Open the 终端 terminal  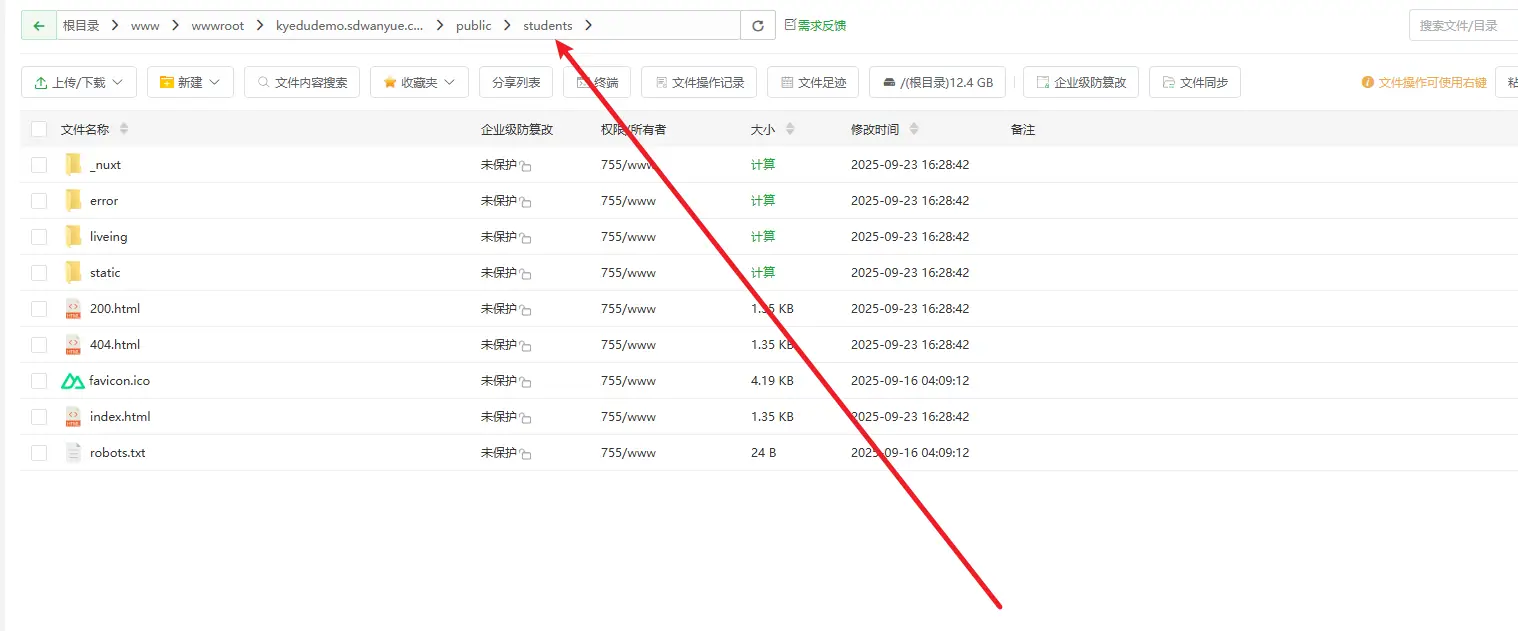coord(597,82)
